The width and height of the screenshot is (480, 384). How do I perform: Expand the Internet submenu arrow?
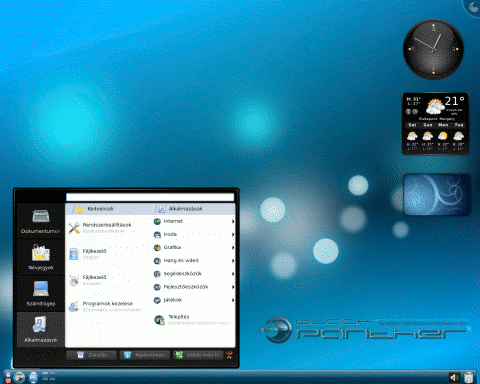click(x=233, y=221)
